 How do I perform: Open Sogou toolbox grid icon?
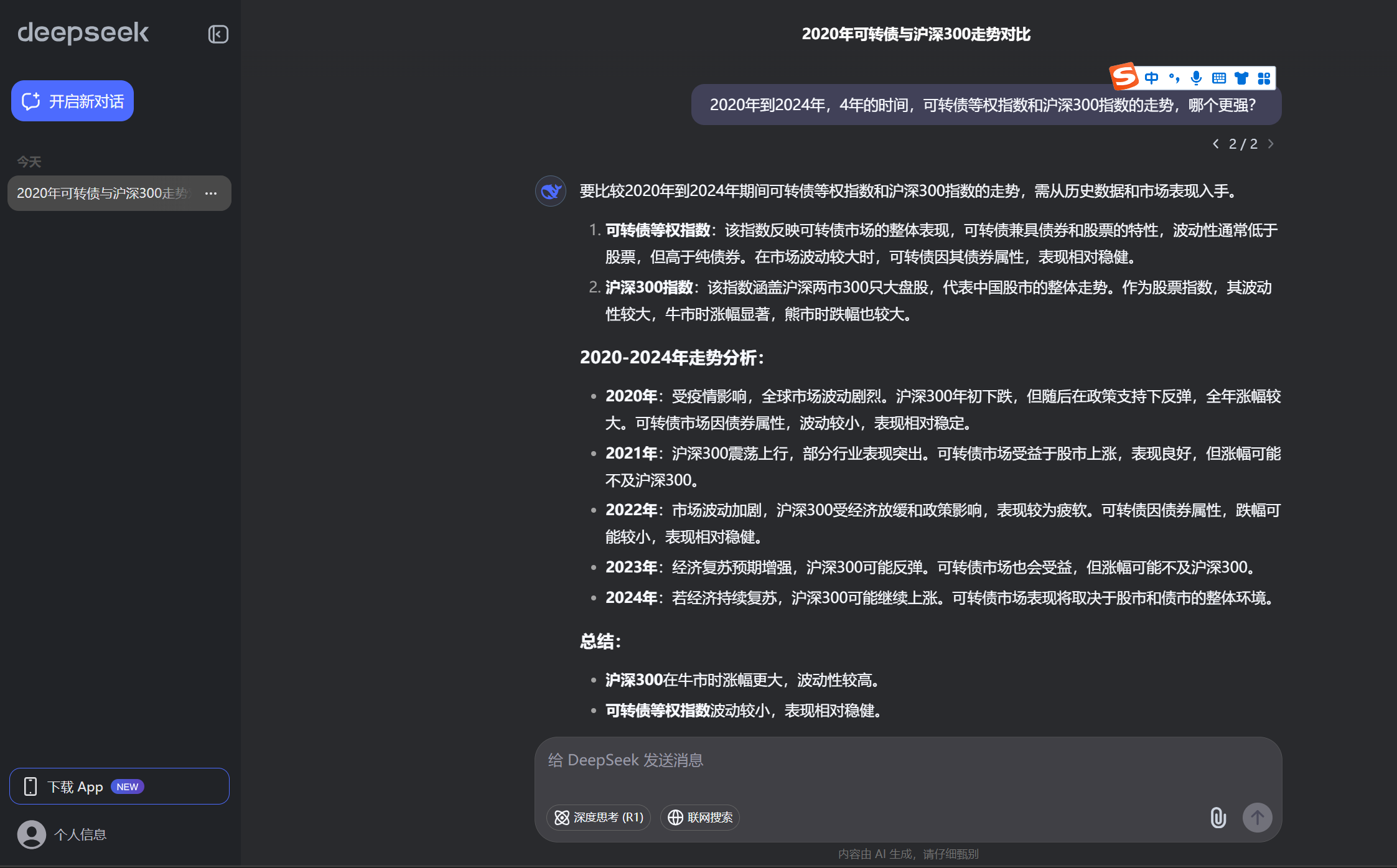point(1264,78)
